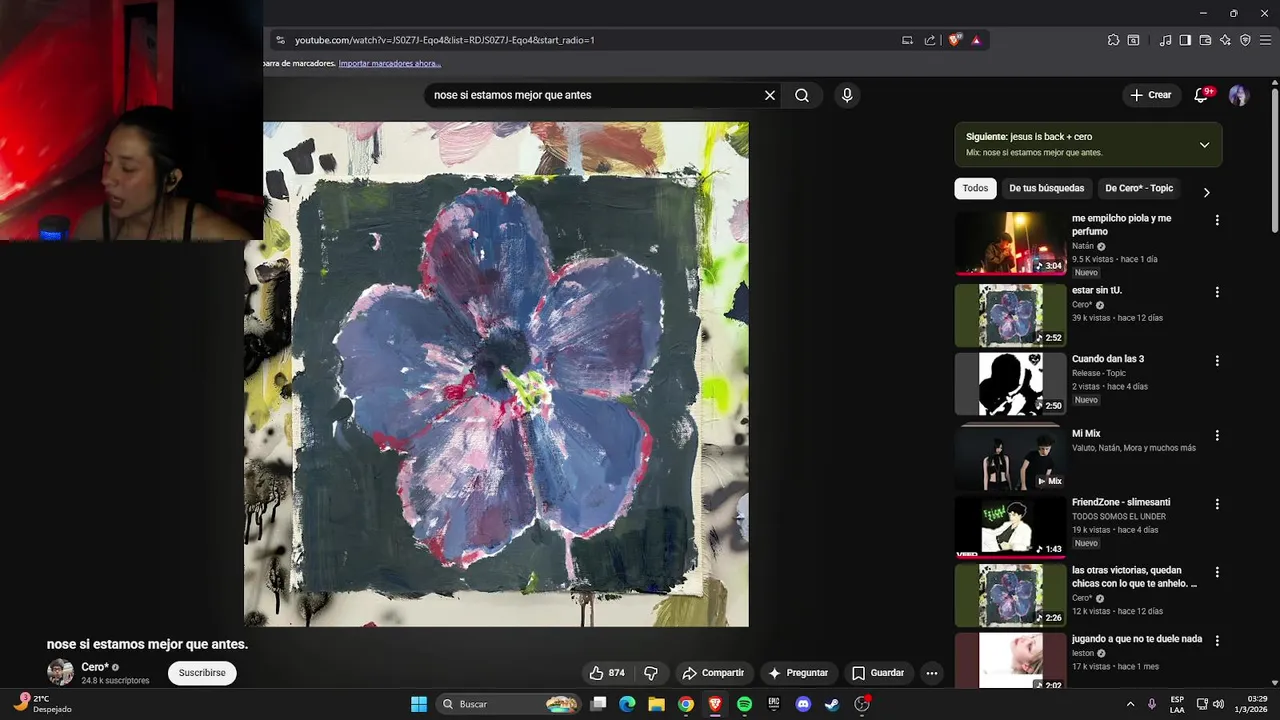Image resolution: width=1280 pixels, height=720 pixels.
Task: Open Epic Games launcher from taskbar
Action: 773,704
